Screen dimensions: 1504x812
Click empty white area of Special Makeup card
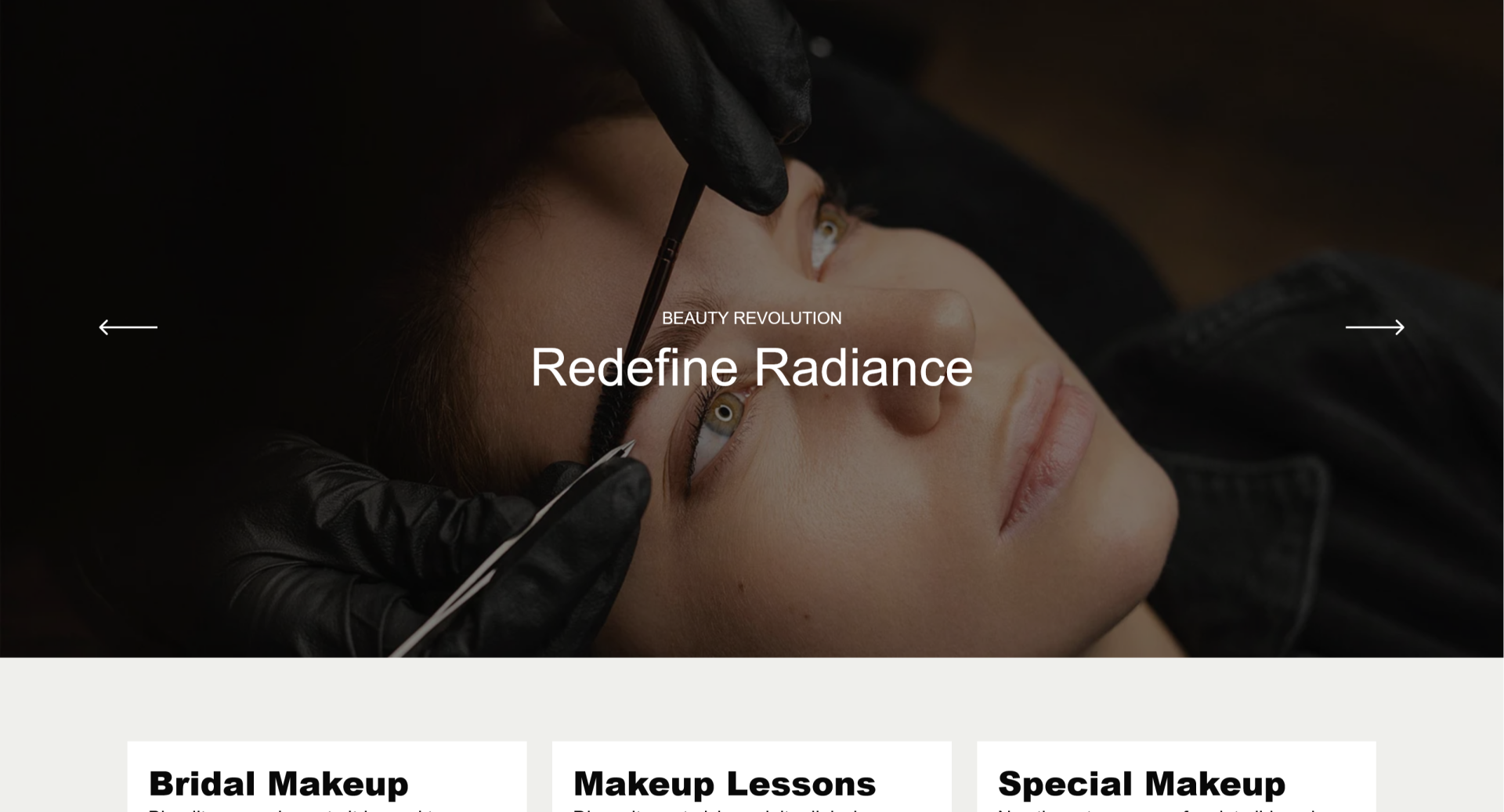[x=1332, y=775]
